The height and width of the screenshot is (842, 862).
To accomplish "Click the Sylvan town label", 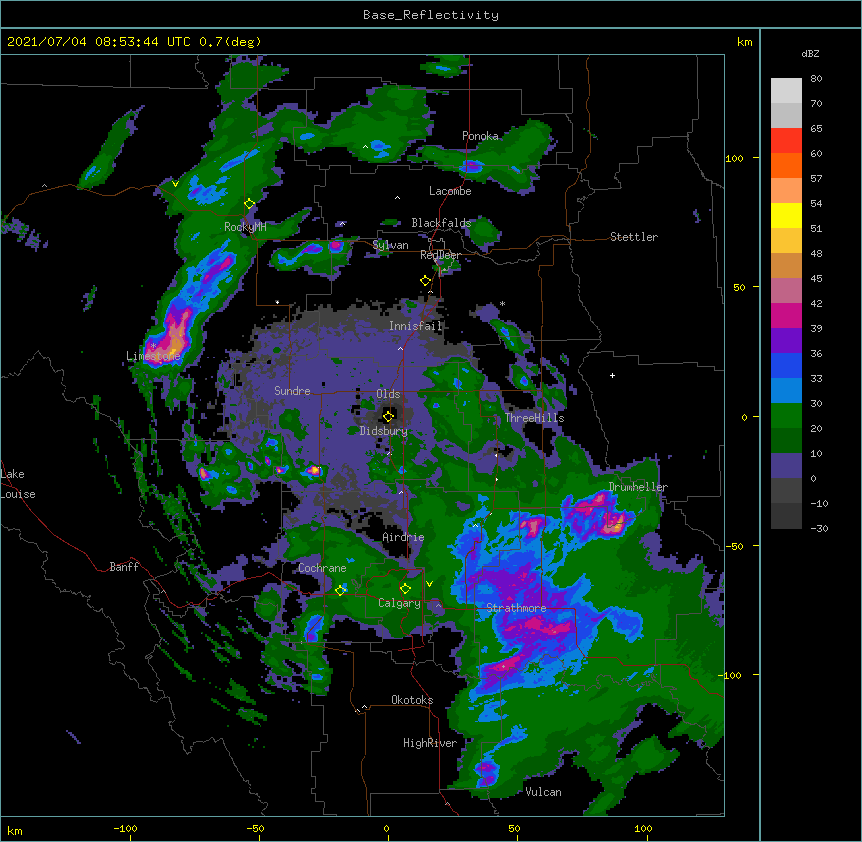I will pos(390,245).
